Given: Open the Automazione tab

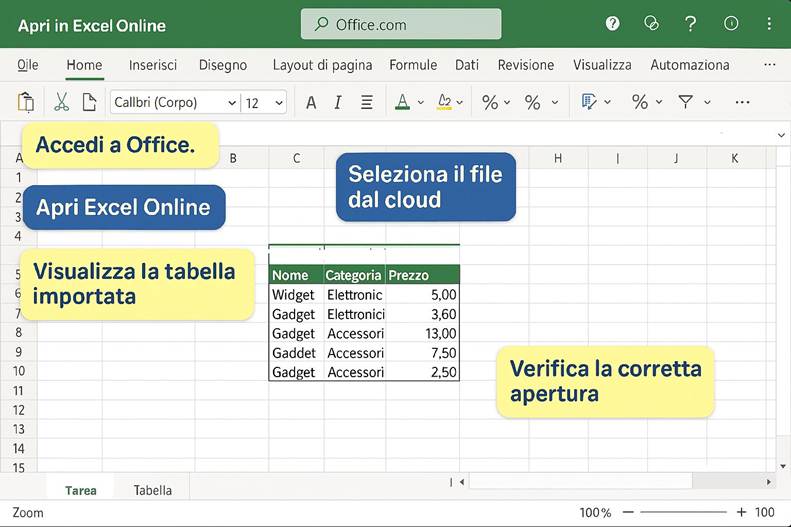Looking at the screenshot, I should click(690, 65).
